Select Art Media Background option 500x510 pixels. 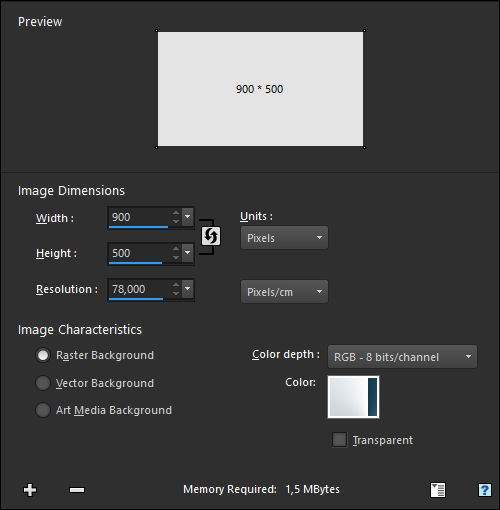click(43, 410)
